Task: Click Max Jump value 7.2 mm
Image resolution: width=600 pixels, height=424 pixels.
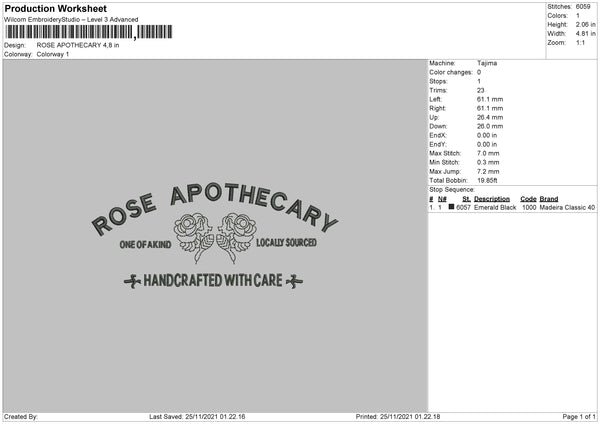Action: pyautogui.click(x=488, y=171)
